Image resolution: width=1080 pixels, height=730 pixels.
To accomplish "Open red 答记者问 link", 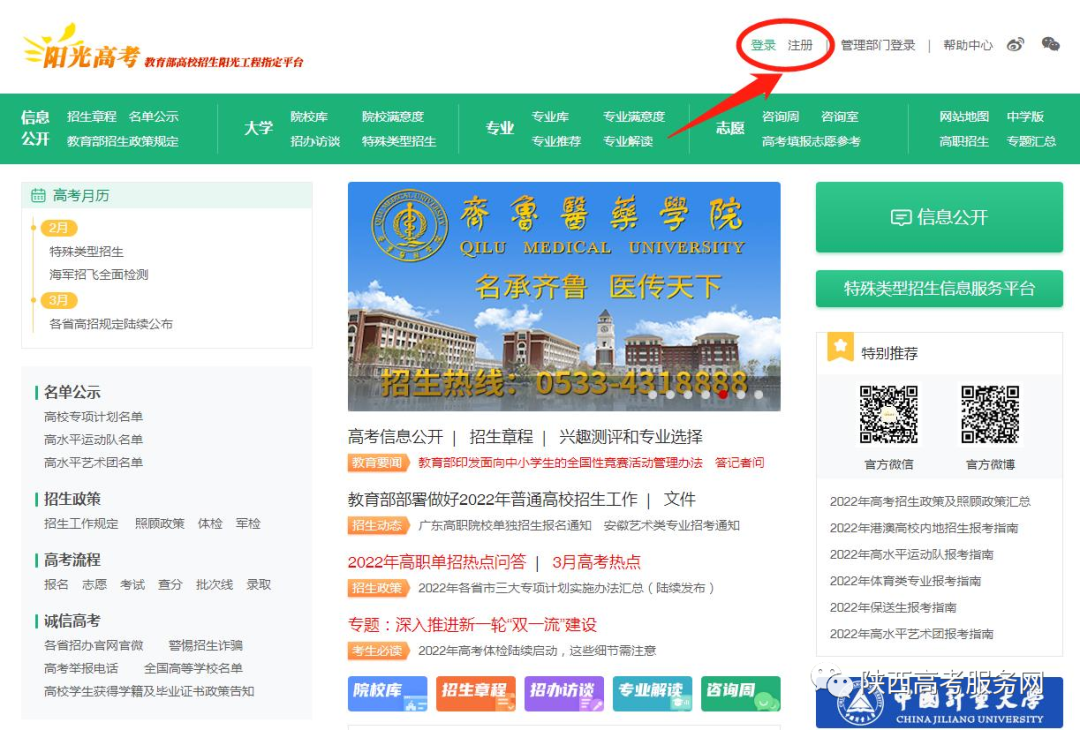I will point(740,463).
